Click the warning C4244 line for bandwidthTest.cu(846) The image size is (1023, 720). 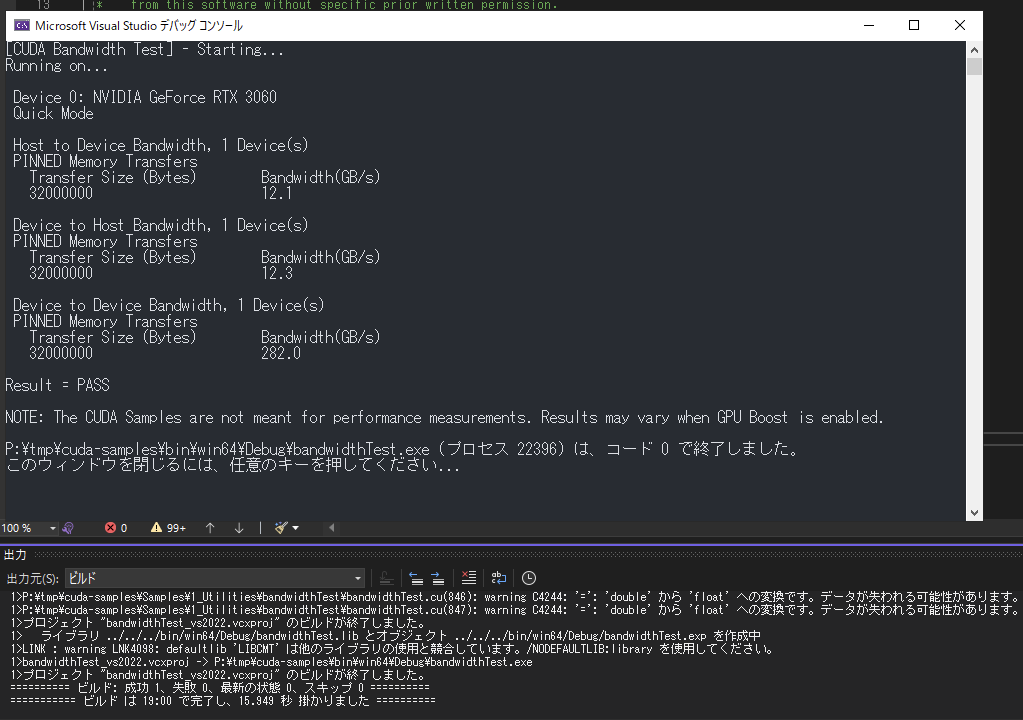coord(515,597)
